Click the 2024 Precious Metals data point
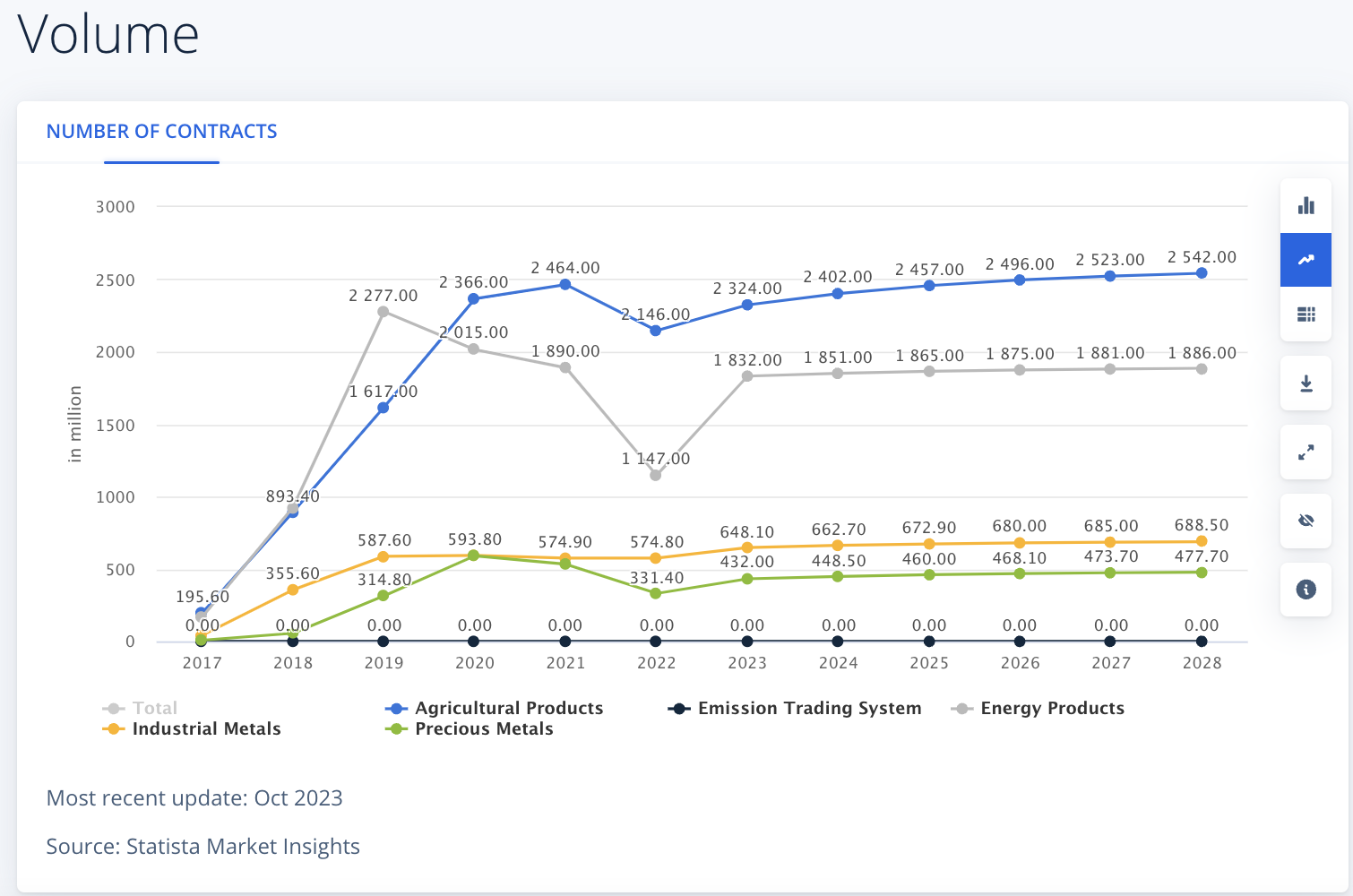Image resolution: width=1353 pixels, height=896 pixels. pyautogui.click(x=838, y=576)
